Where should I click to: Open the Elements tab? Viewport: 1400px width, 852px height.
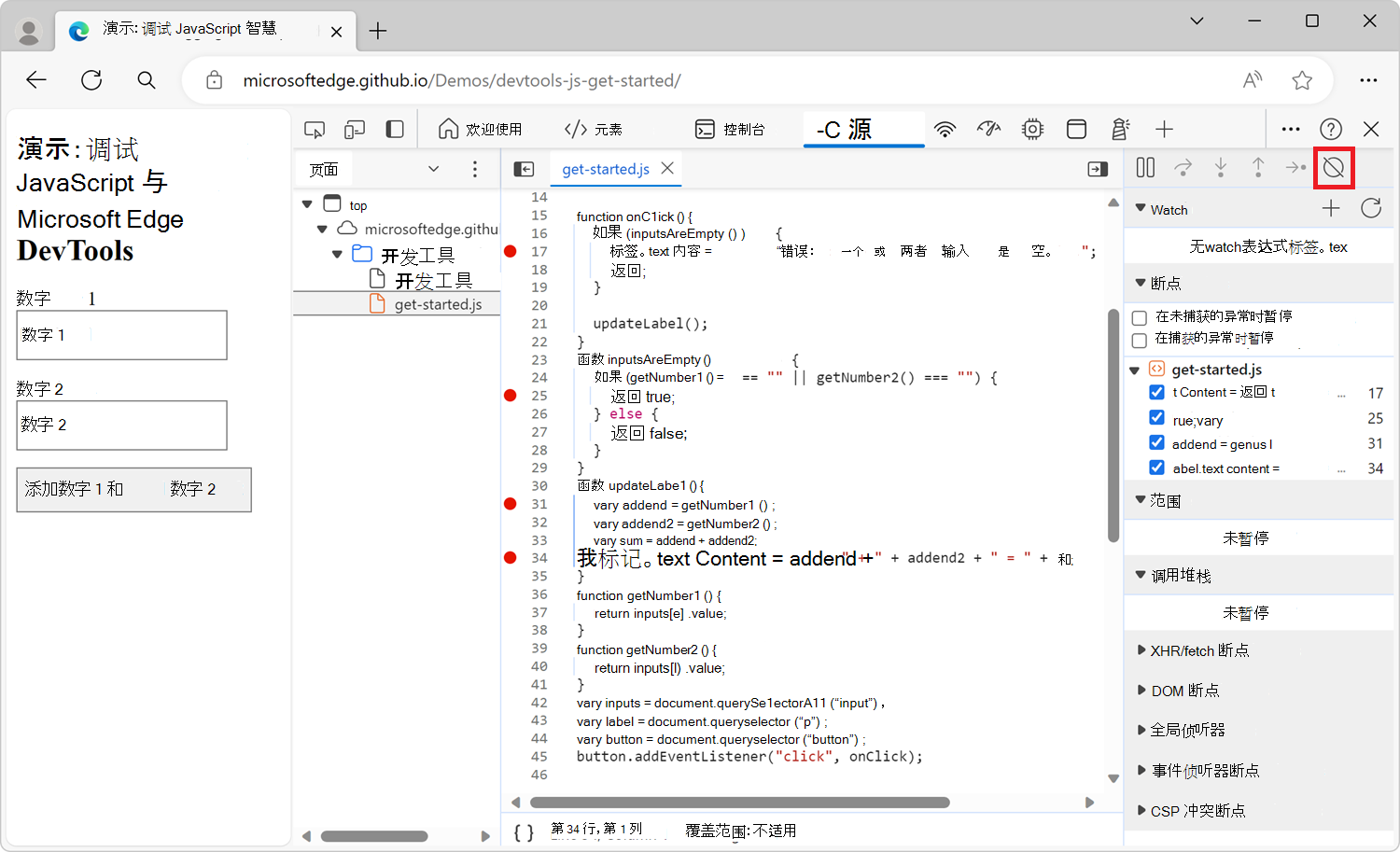594,130
